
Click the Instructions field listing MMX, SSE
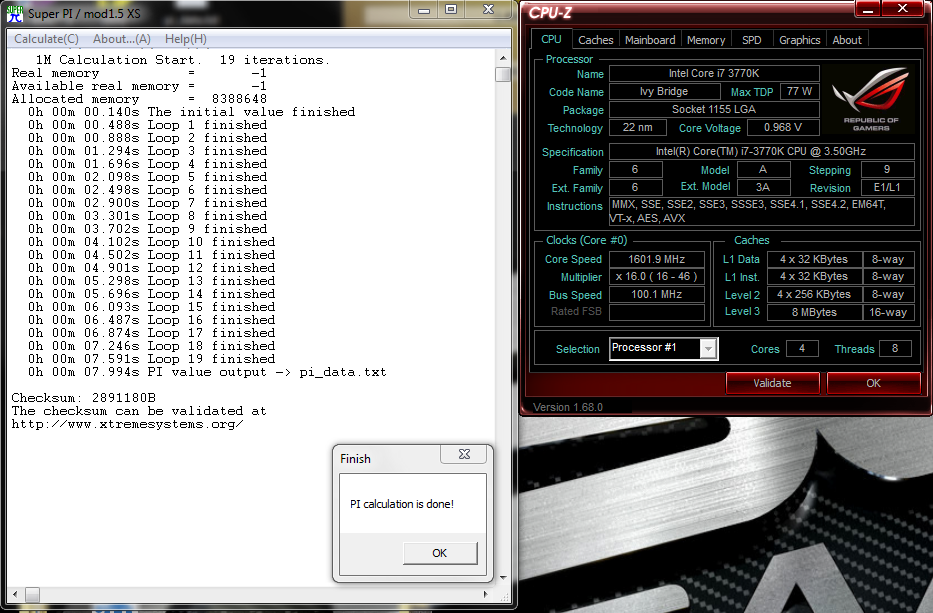(761, 211)
